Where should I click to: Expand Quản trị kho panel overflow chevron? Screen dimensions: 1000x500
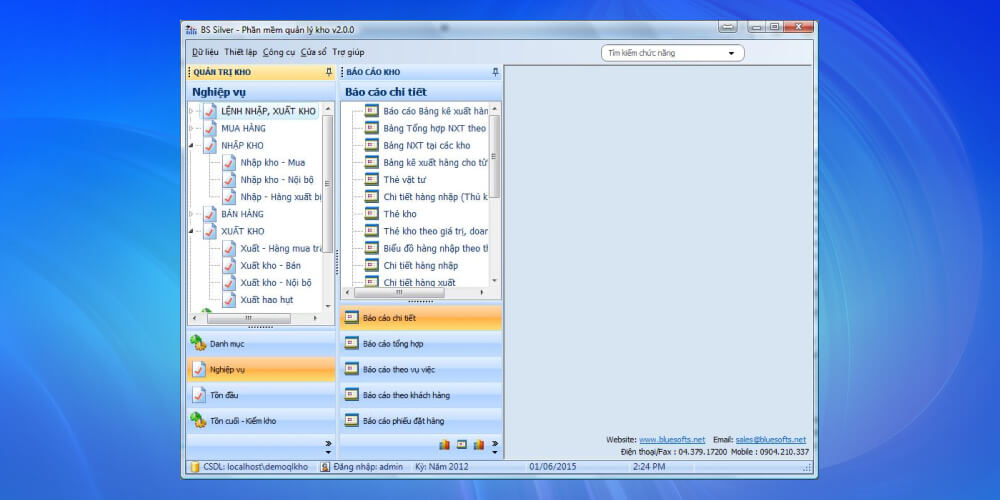click(328, 446)
